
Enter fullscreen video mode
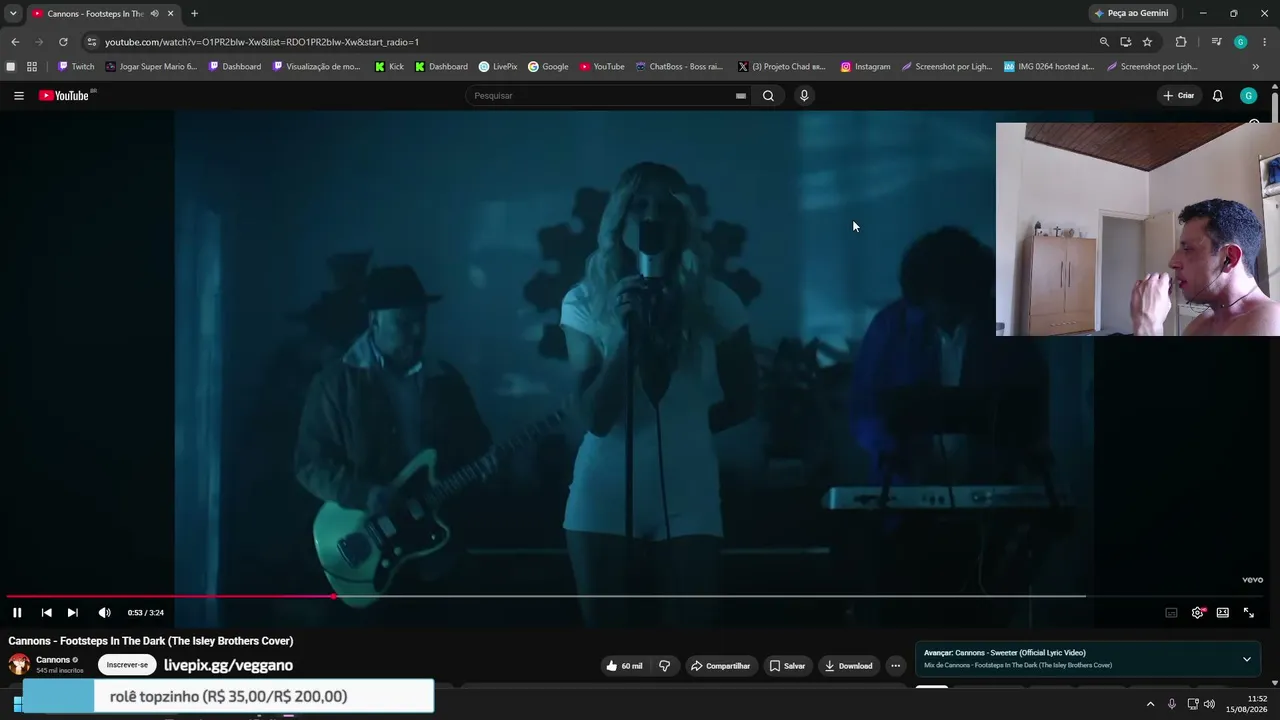[x=1248, y=613]
